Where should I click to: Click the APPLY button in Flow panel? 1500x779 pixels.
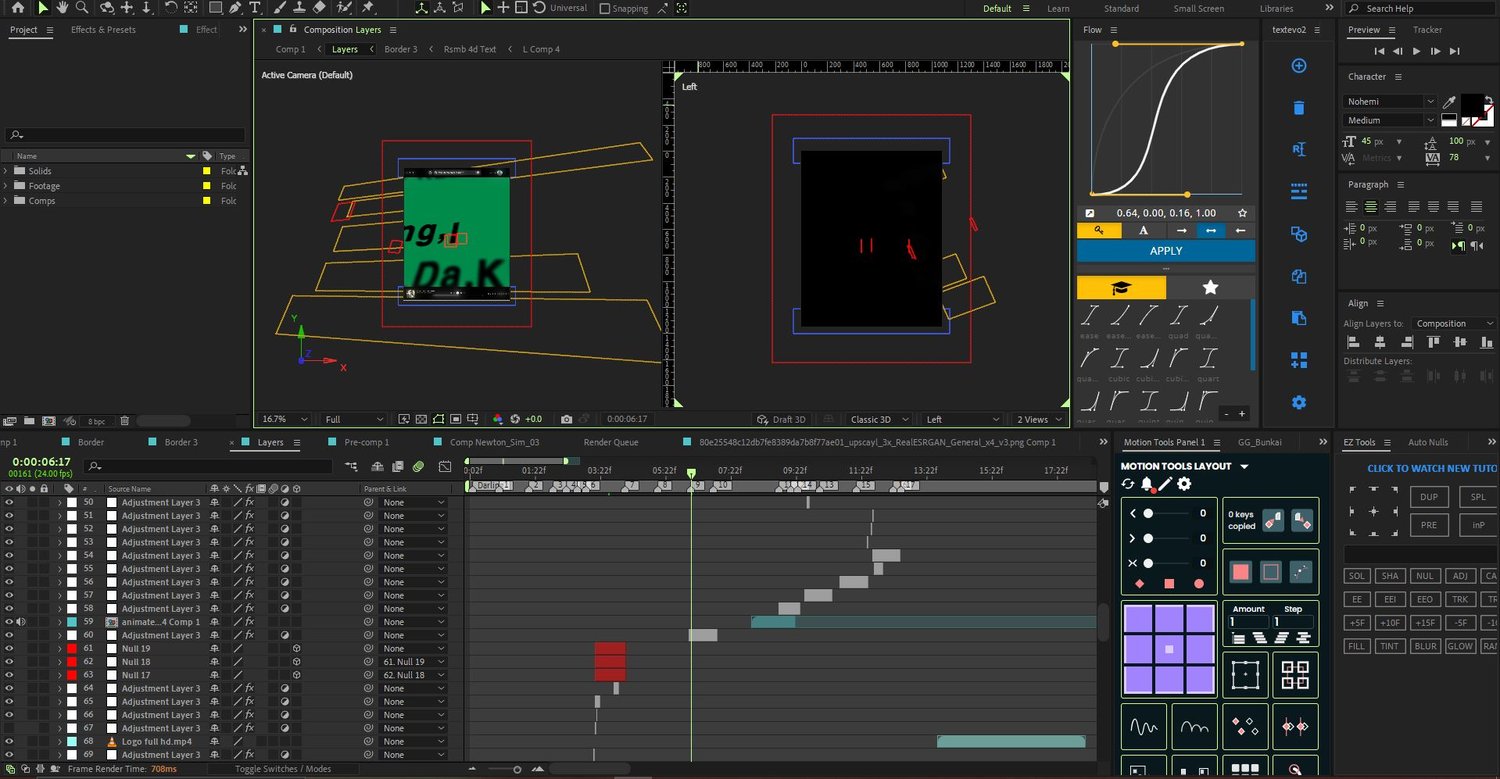click(1165, 251)
